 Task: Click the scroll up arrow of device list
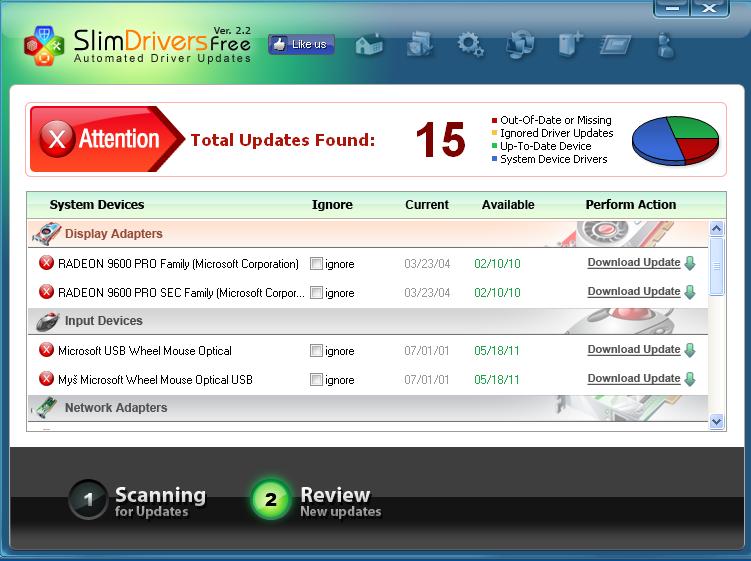point(717,229)
